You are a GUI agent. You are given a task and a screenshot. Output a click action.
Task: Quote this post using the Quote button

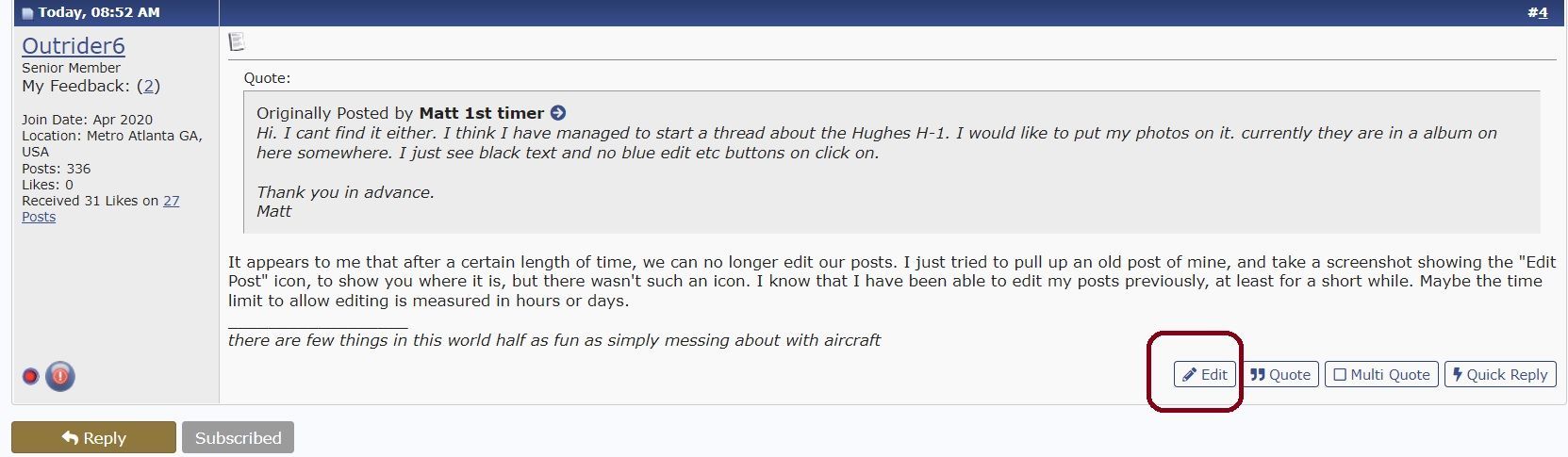1279,374
